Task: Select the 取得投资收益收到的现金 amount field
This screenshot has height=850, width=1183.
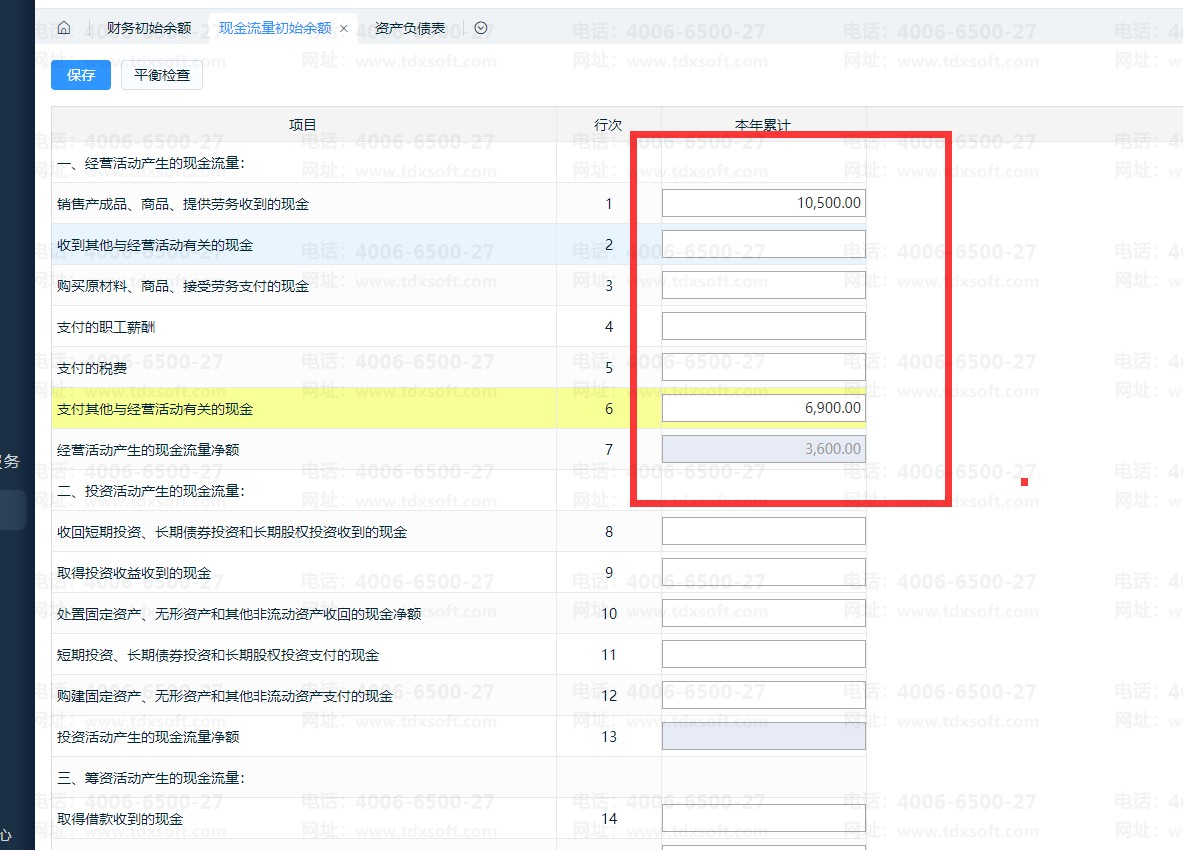Action: [x=763, y=572]
